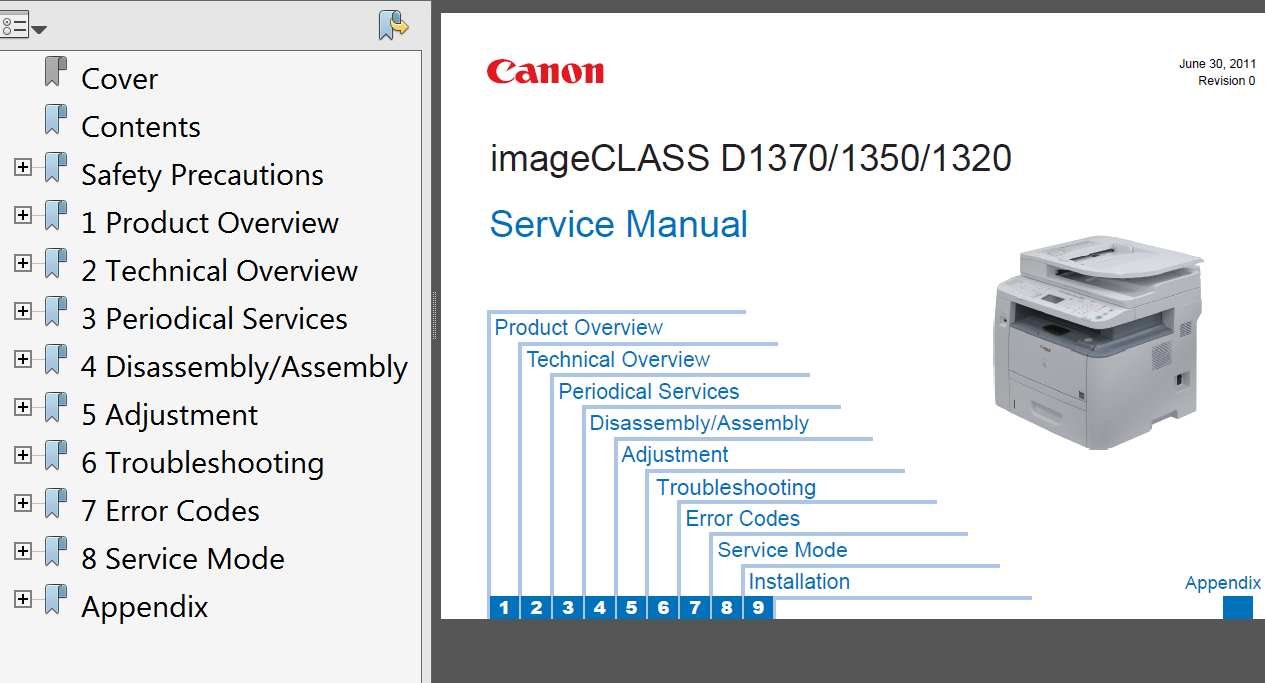Click the expand current bookmark icon
Screen dimensions: 1265x683
(394, 24)
